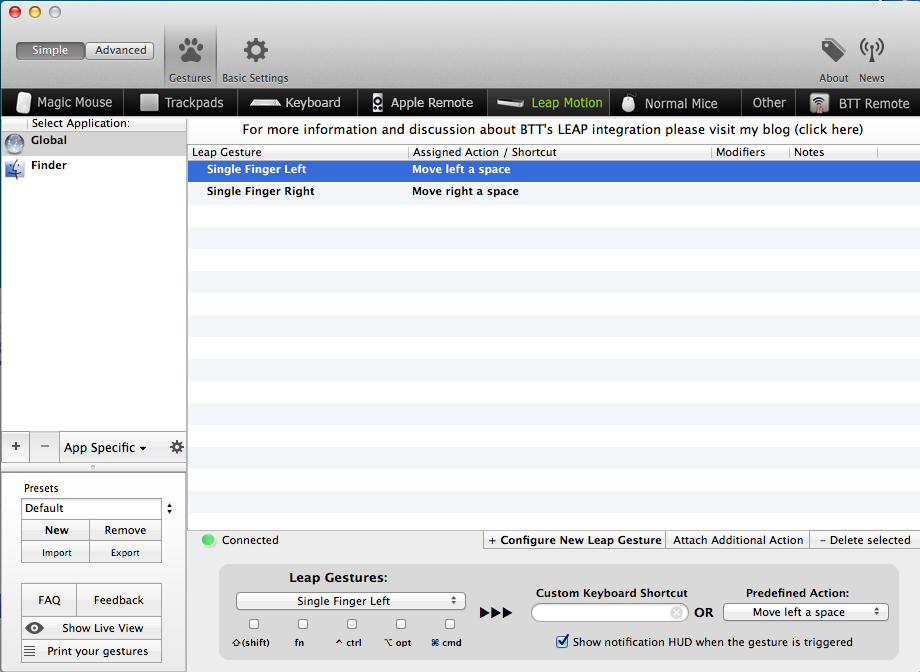Viewport: 920px width, 672px height.
Task: Clear the Custom Keyboard Shortcut field icon
Action: coord(677,612)
